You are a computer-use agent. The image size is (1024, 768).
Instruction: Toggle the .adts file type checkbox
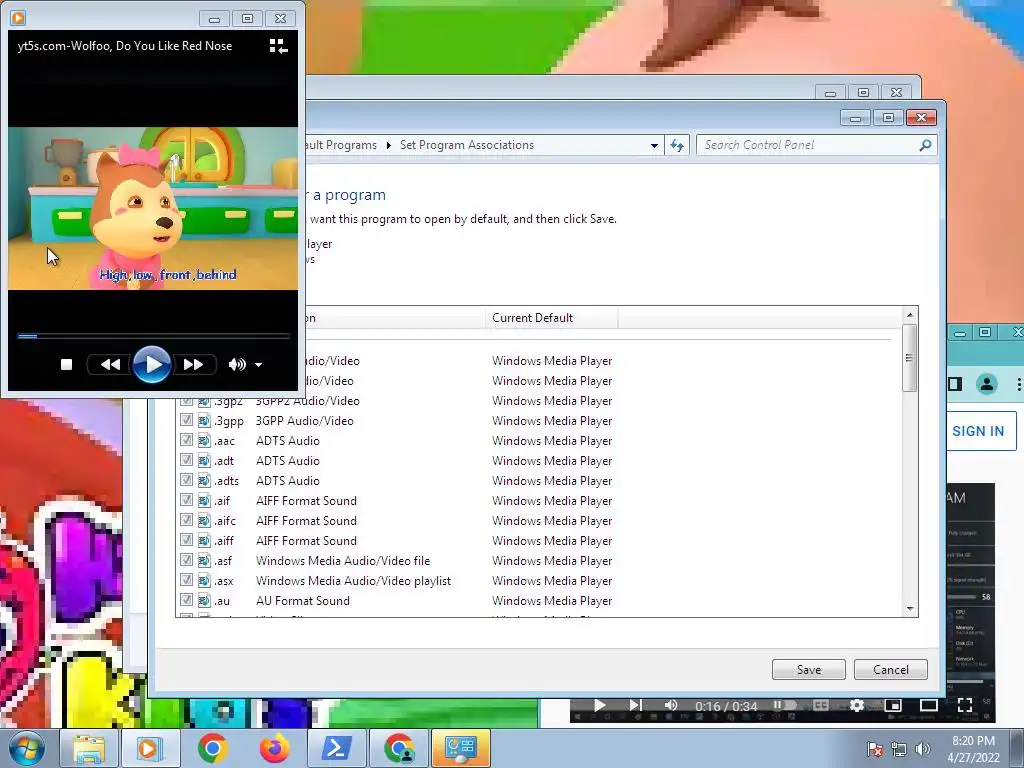coord(186,480)
